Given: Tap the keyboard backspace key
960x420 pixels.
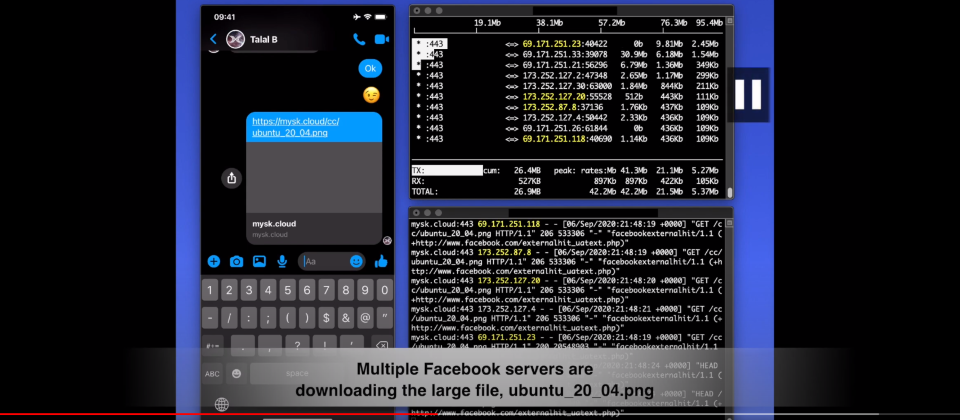Looking at the screenshot, I should coord(381,346).
